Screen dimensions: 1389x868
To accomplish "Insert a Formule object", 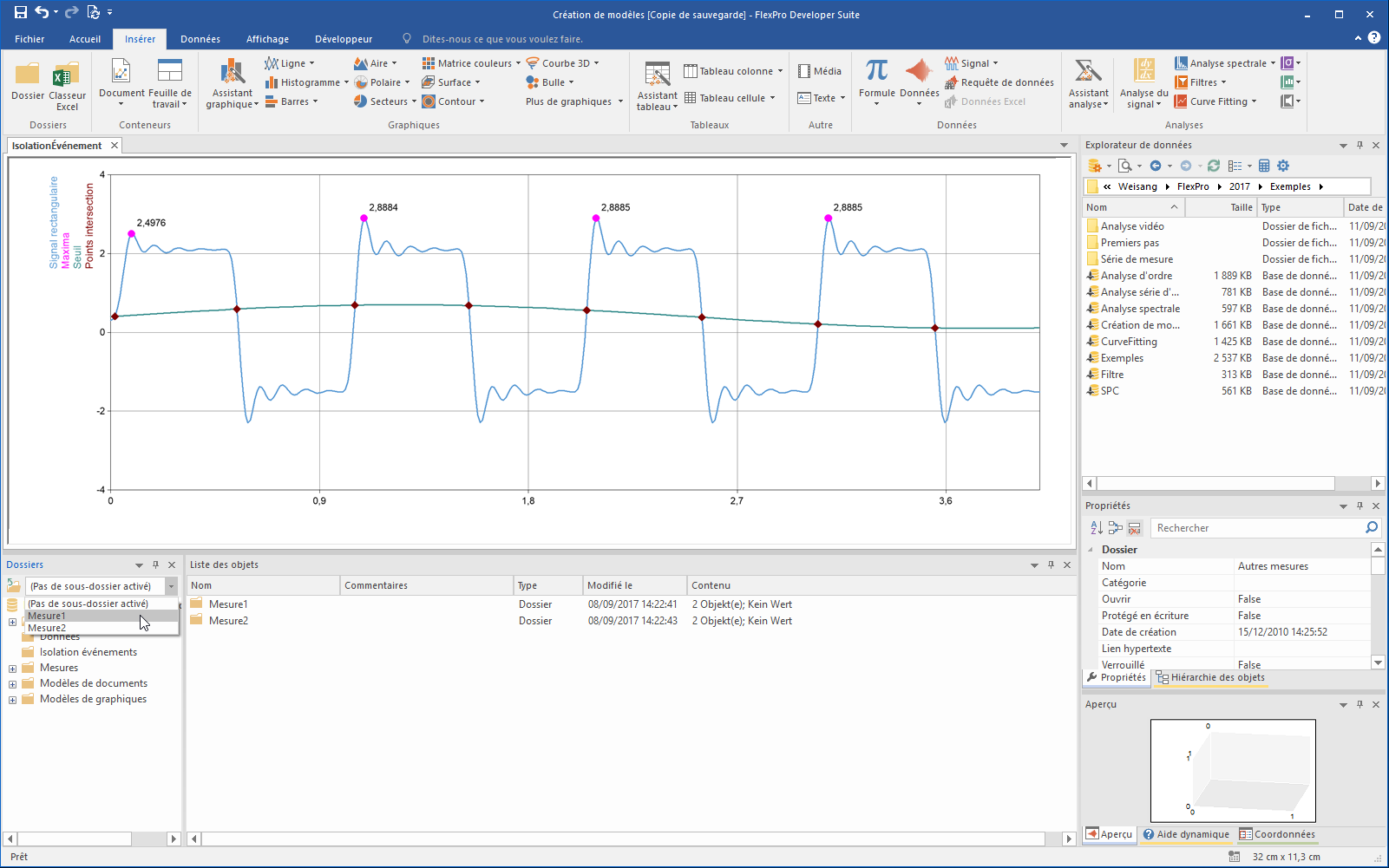I will click(x=877, y=82).
